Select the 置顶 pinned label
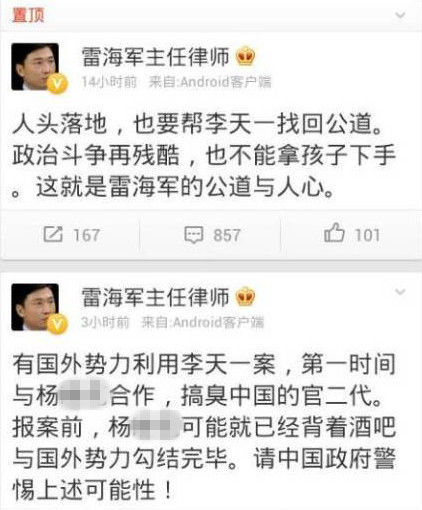Image resolution: width=422 pixels, height=510 pixels. tap(28, 15)
